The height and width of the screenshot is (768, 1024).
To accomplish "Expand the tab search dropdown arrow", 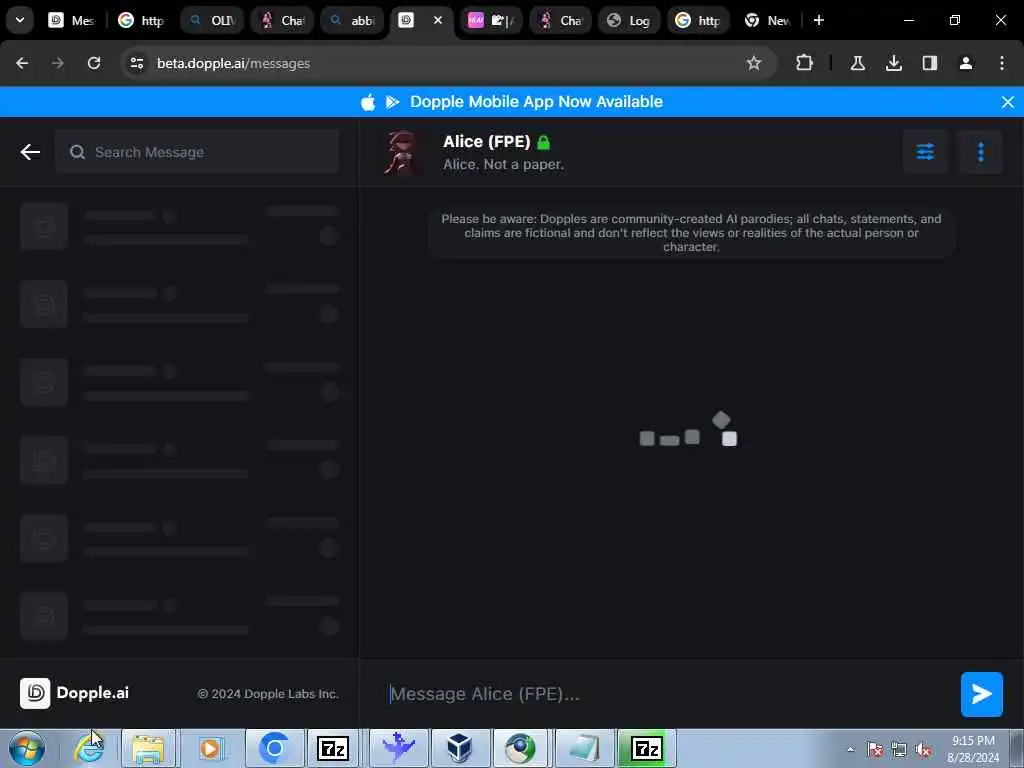I will pyautogui.click(x=20, y=20).
